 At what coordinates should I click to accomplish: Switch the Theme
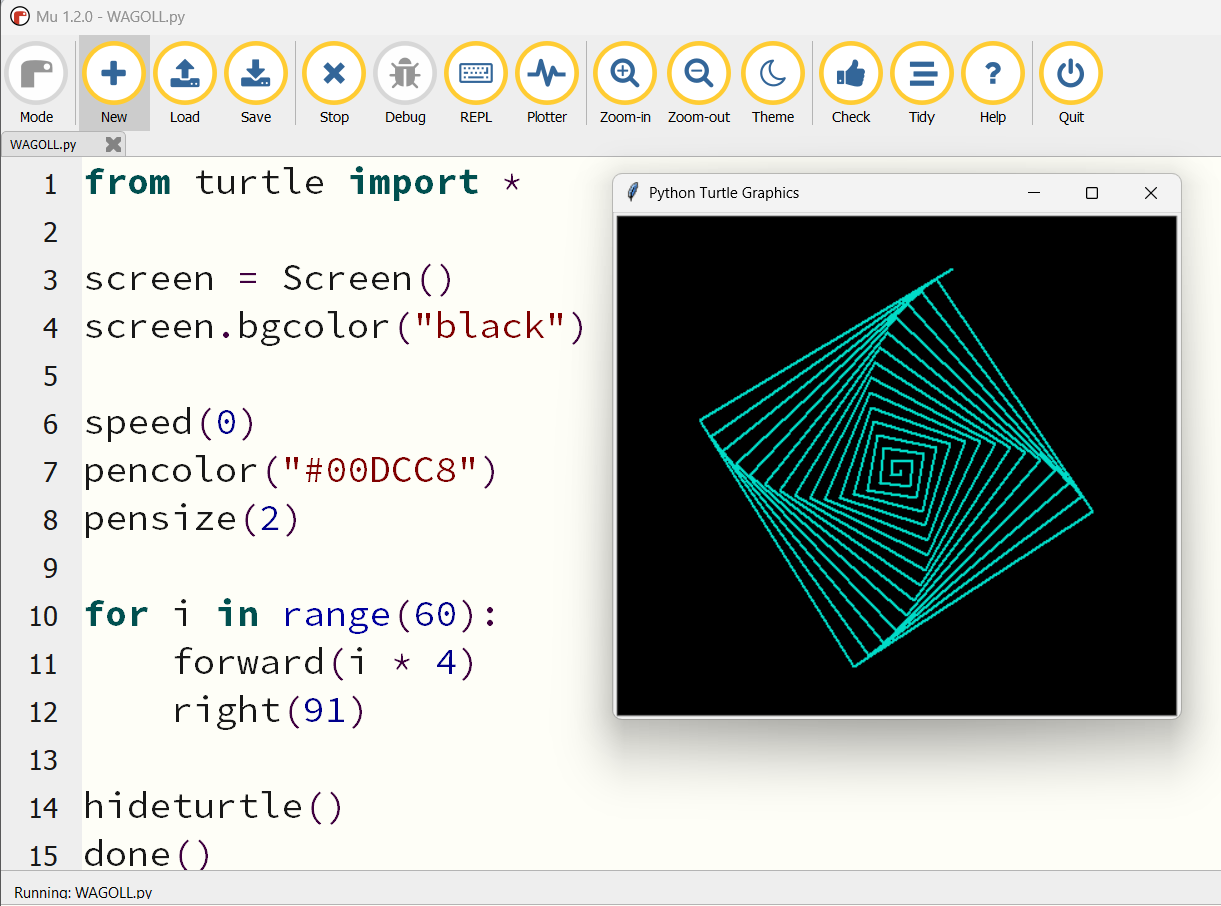(x=773, y=84)
